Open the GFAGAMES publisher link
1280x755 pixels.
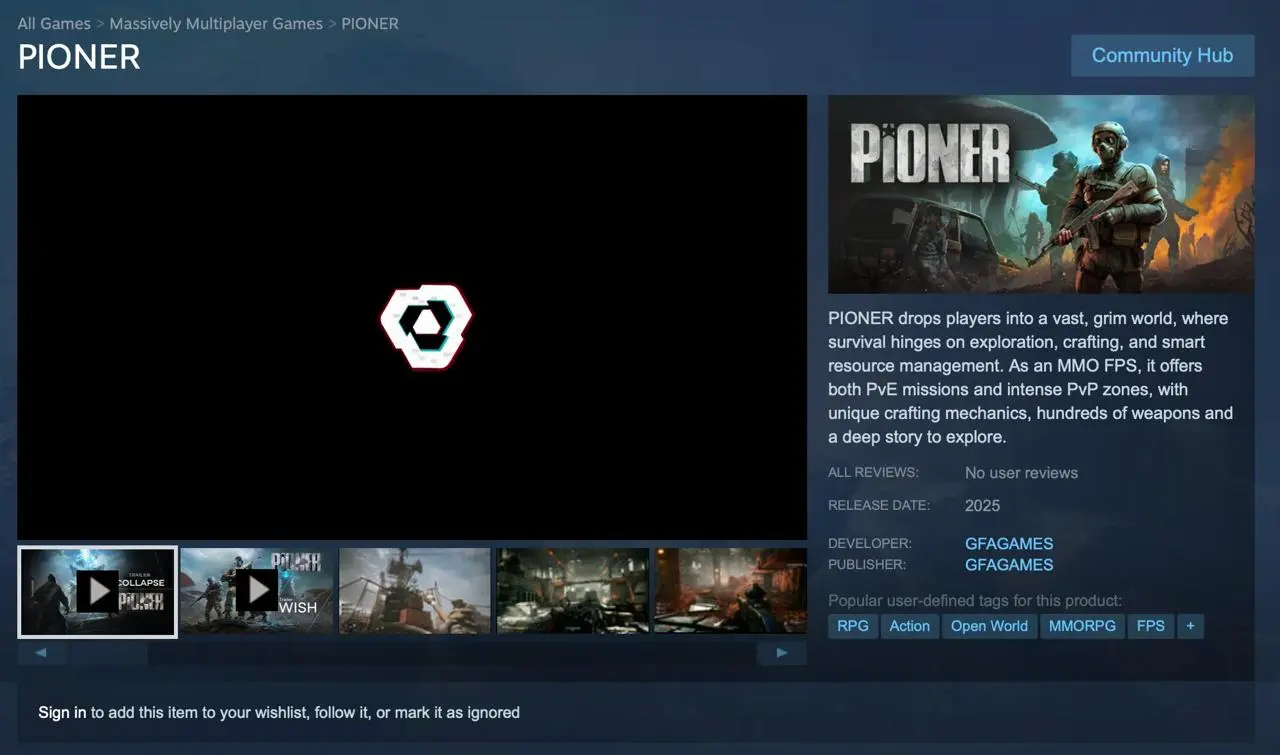tap(1009, 564)
